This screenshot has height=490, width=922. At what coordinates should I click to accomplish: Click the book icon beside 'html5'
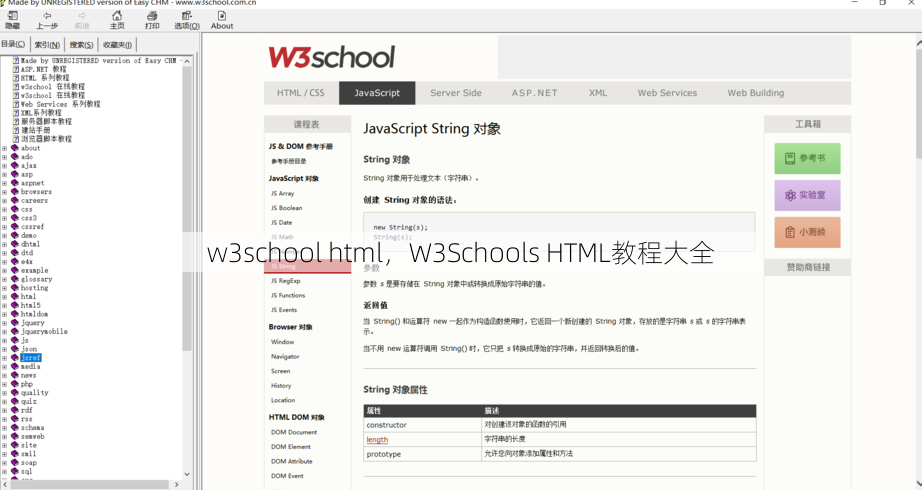(x=15, y=305)
